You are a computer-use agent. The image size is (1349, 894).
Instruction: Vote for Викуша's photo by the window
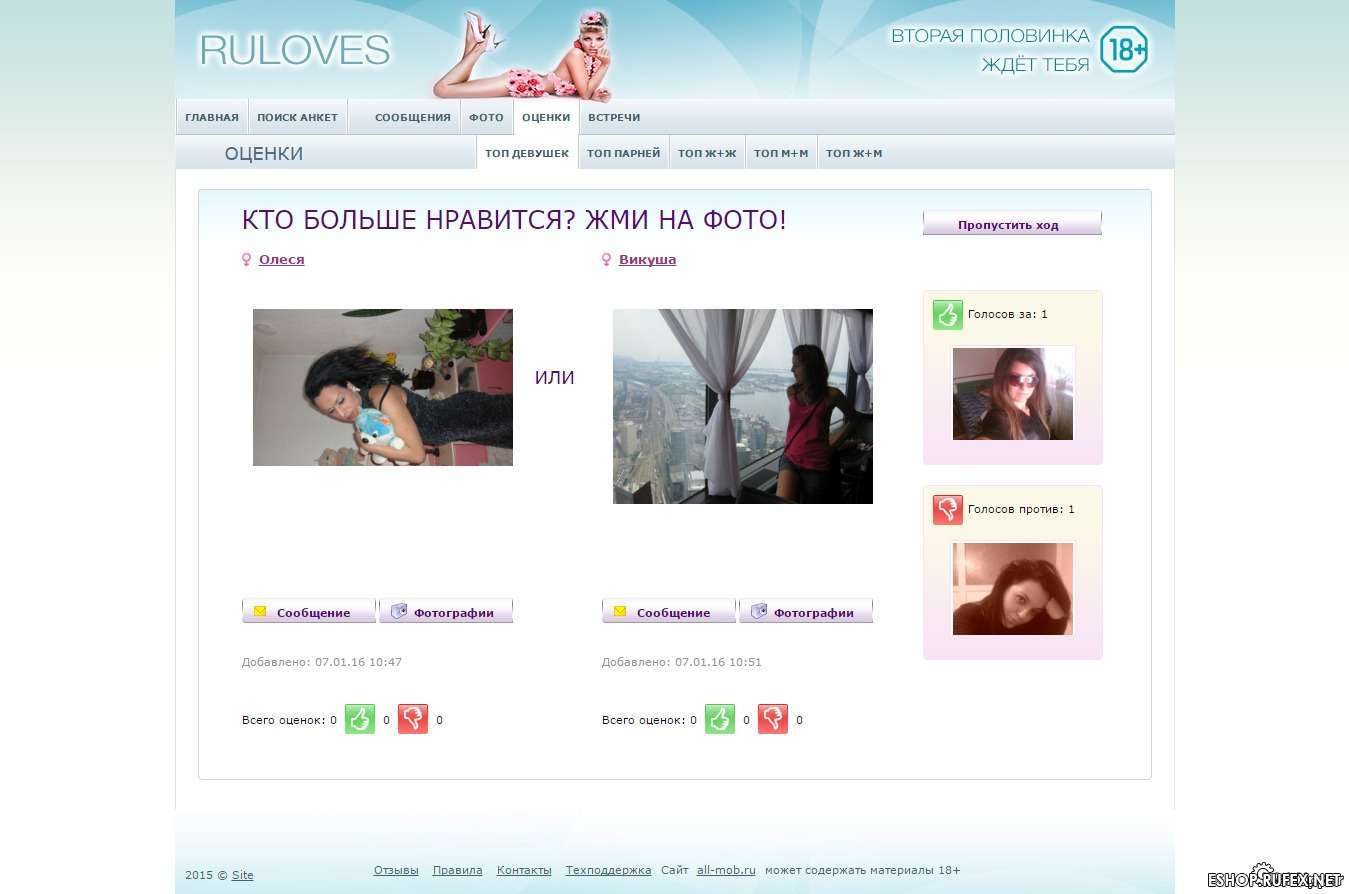tap(743, 406)
